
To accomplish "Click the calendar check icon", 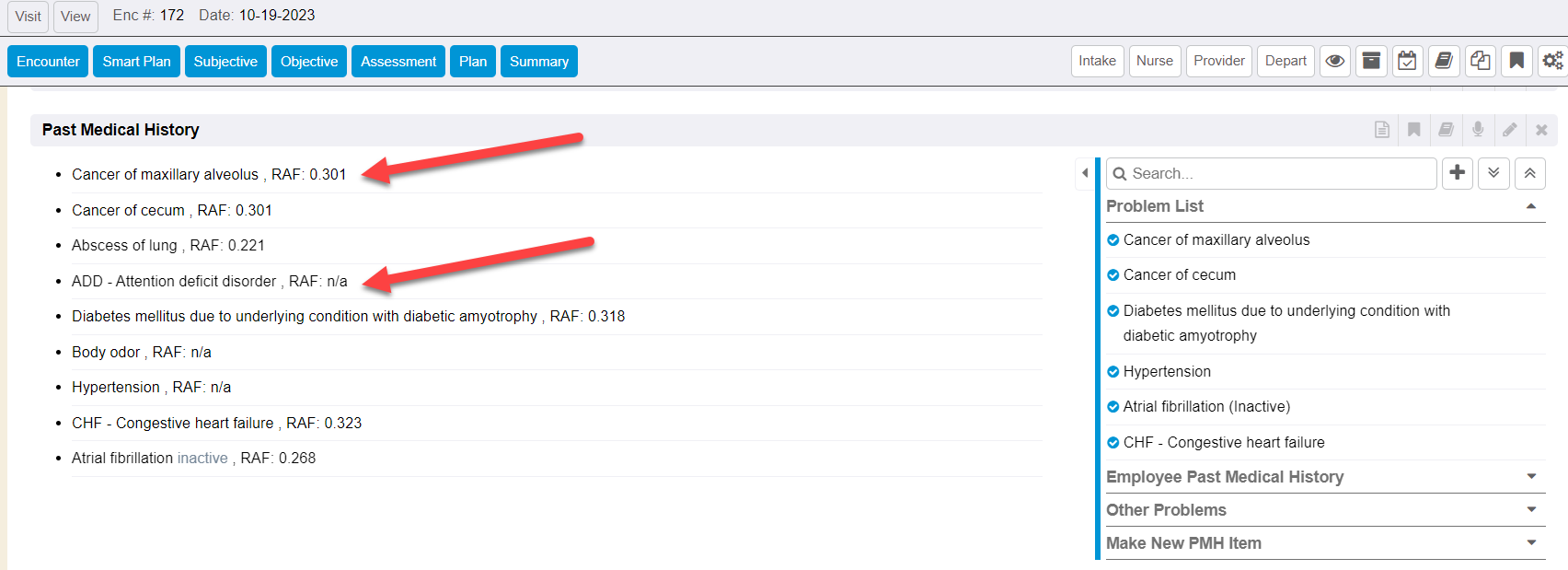I will click(x=1407, y=62).
